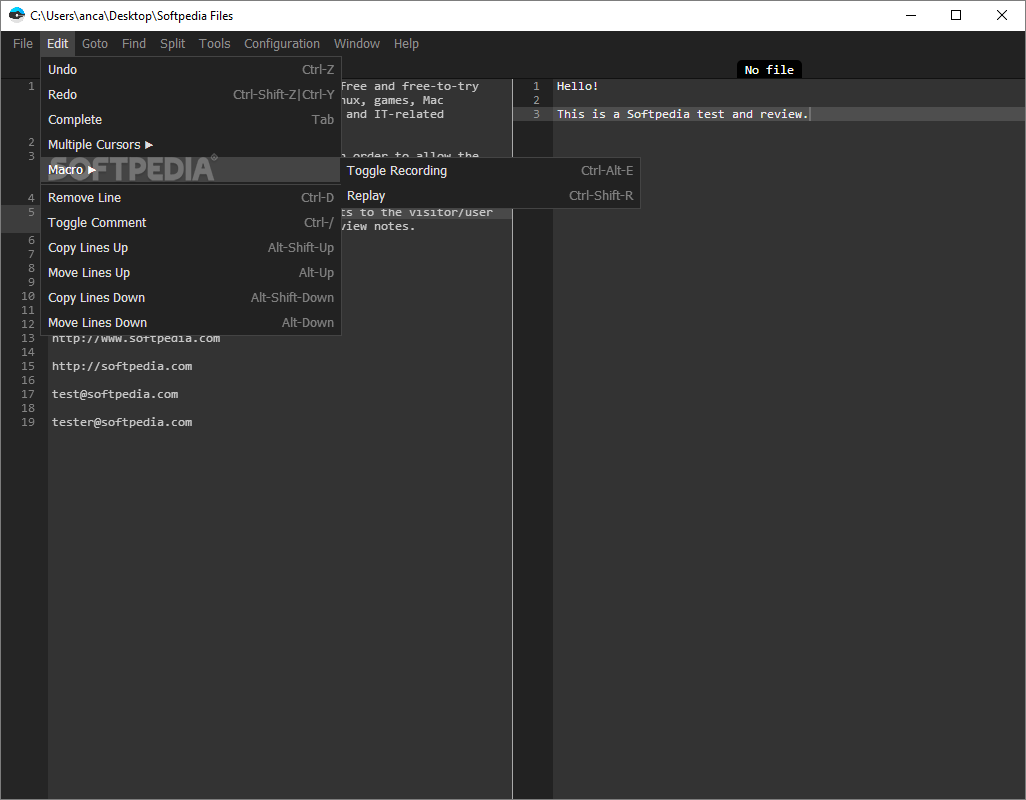The image size is (1026, 800).
Task: Click the test@softpedia.com line
Action: [115, 394]
